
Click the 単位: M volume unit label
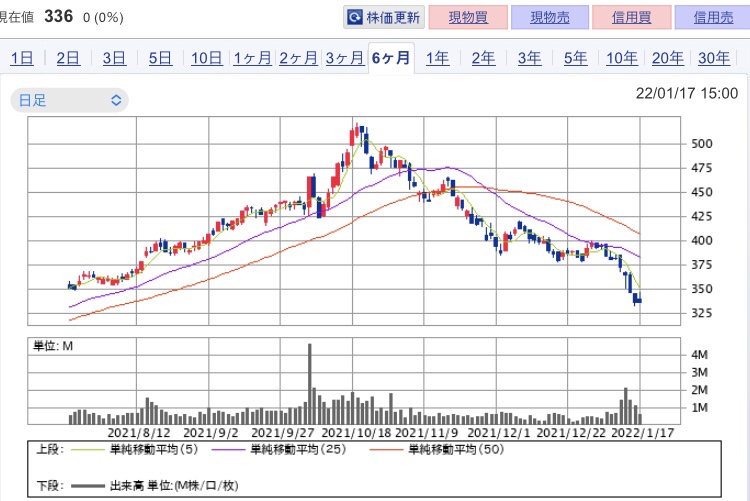tap(53, 346)
